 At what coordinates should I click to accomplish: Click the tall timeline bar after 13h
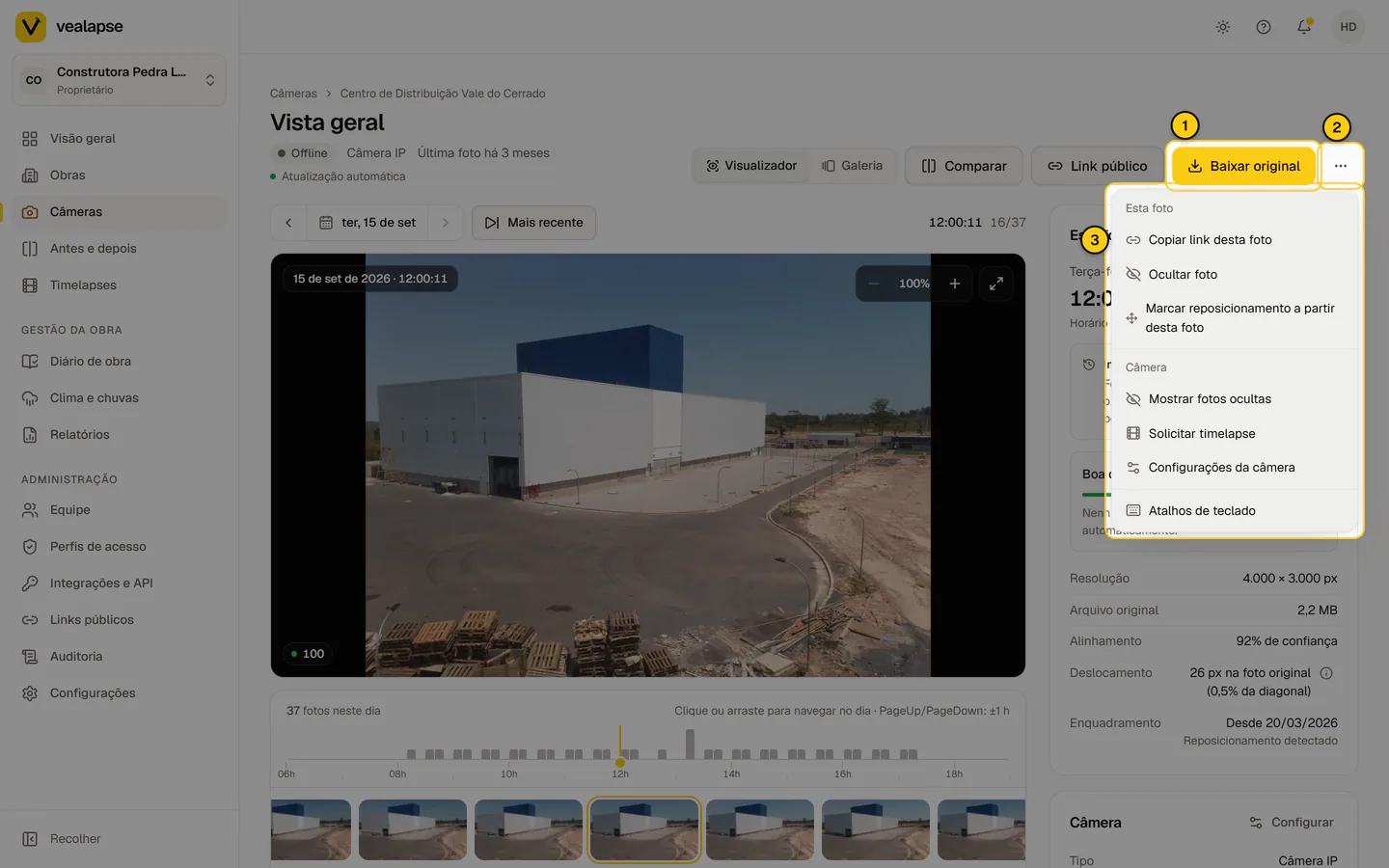(x=690, y=744)
